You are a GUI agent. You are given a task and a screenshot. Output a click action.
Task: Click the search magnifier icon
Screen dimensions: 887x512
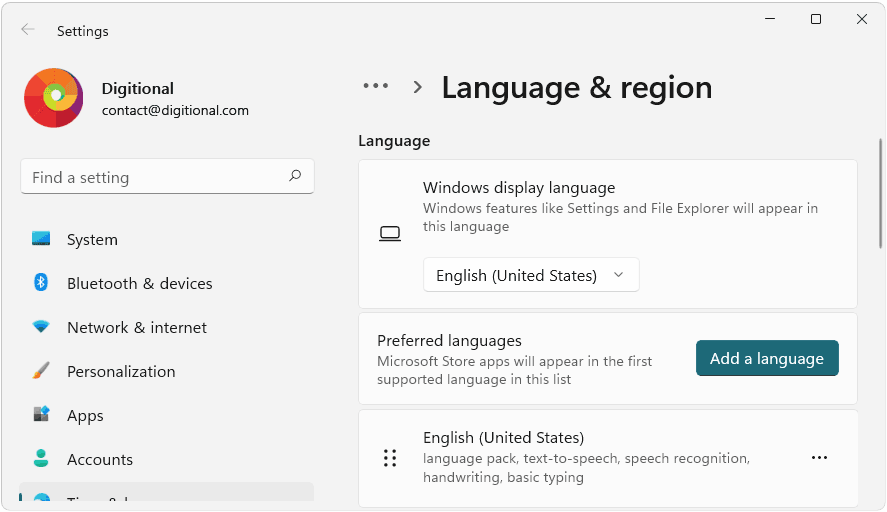pos(295,176)
